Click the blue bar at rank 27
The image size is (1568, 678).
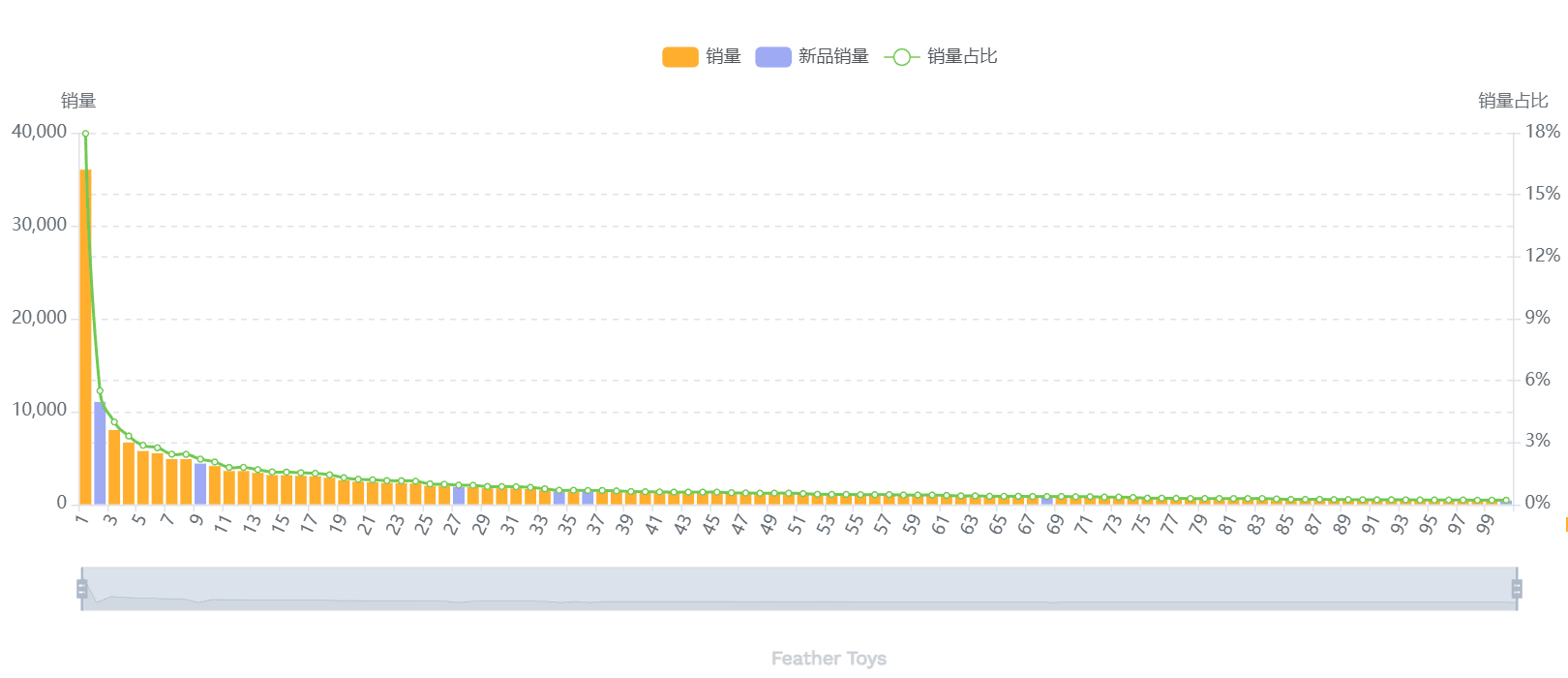459,495
